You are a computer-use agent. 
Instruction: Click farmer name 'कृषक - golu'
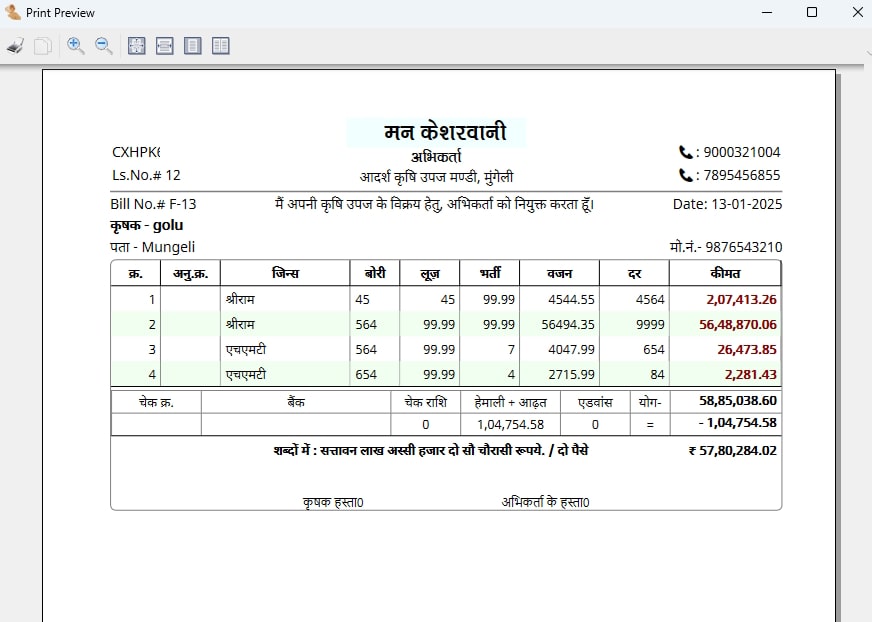coord(147,225)
